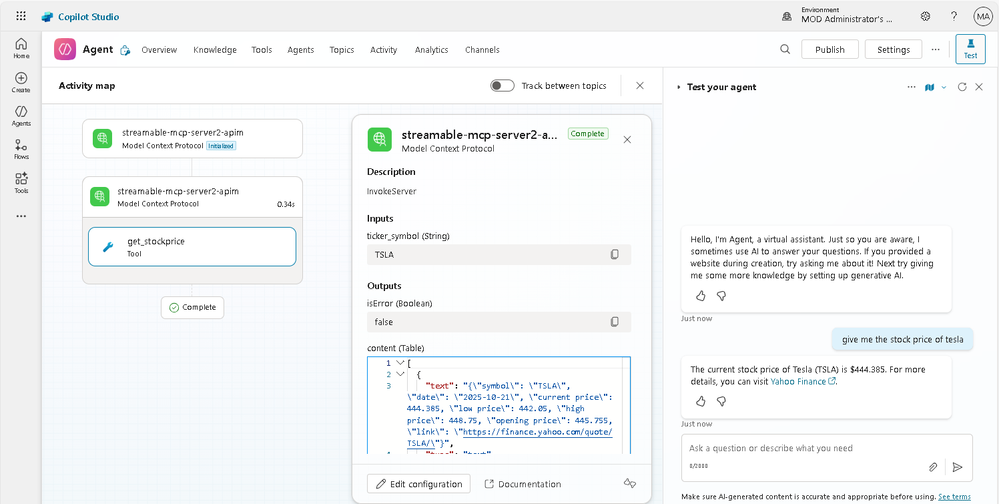This screenshot has height=504, width=999.
Task: Open Tools in left sidebar
Action: 21,183
